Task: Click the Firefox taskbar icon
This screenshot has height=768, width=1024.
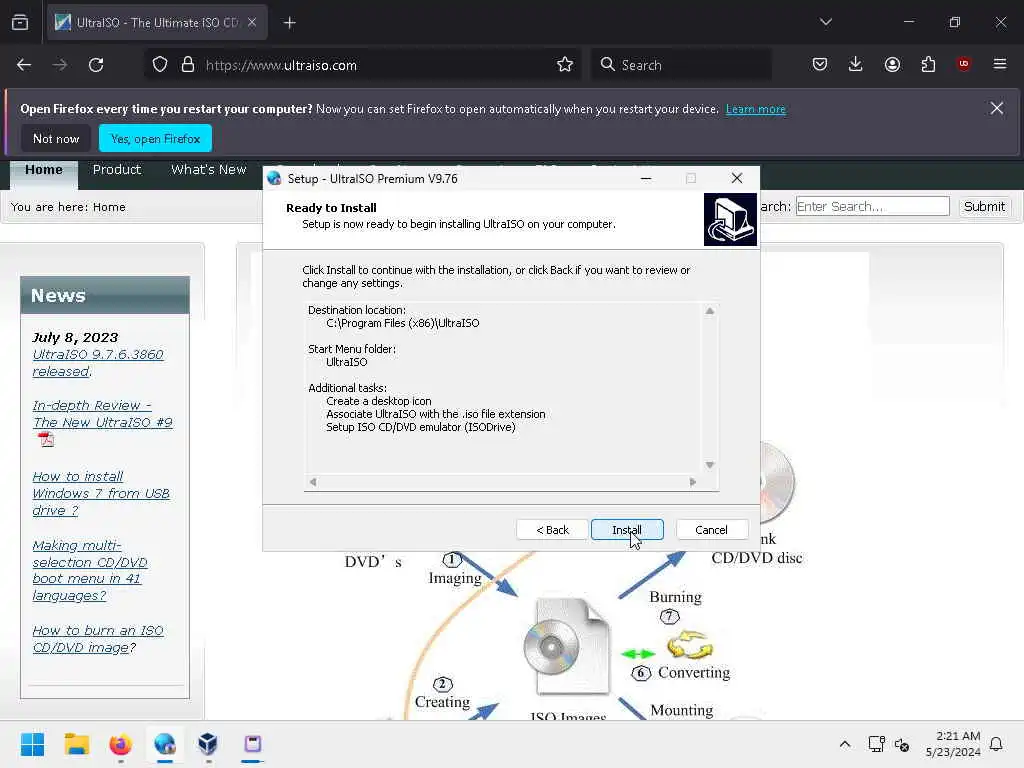Action: tap(120, 744)
